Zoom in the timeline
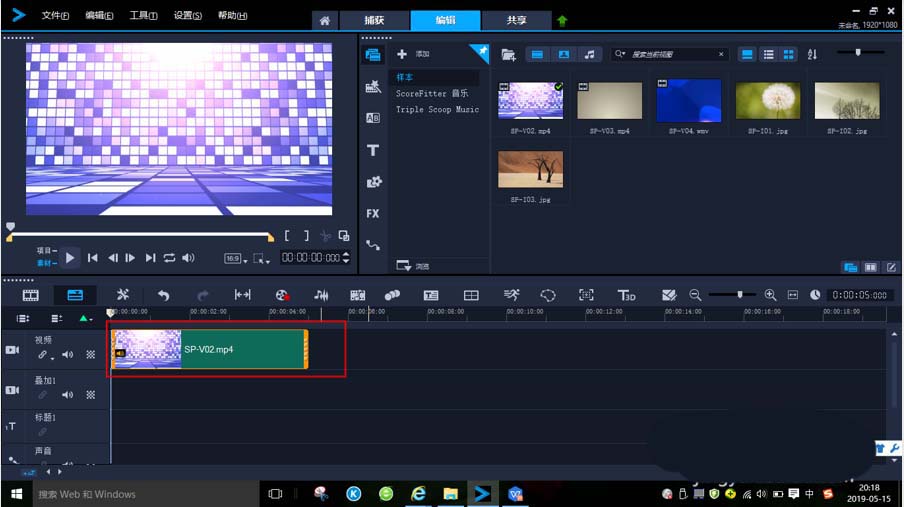Image resolution: width=904 pixels, height=507 pixels. (770, 295)
